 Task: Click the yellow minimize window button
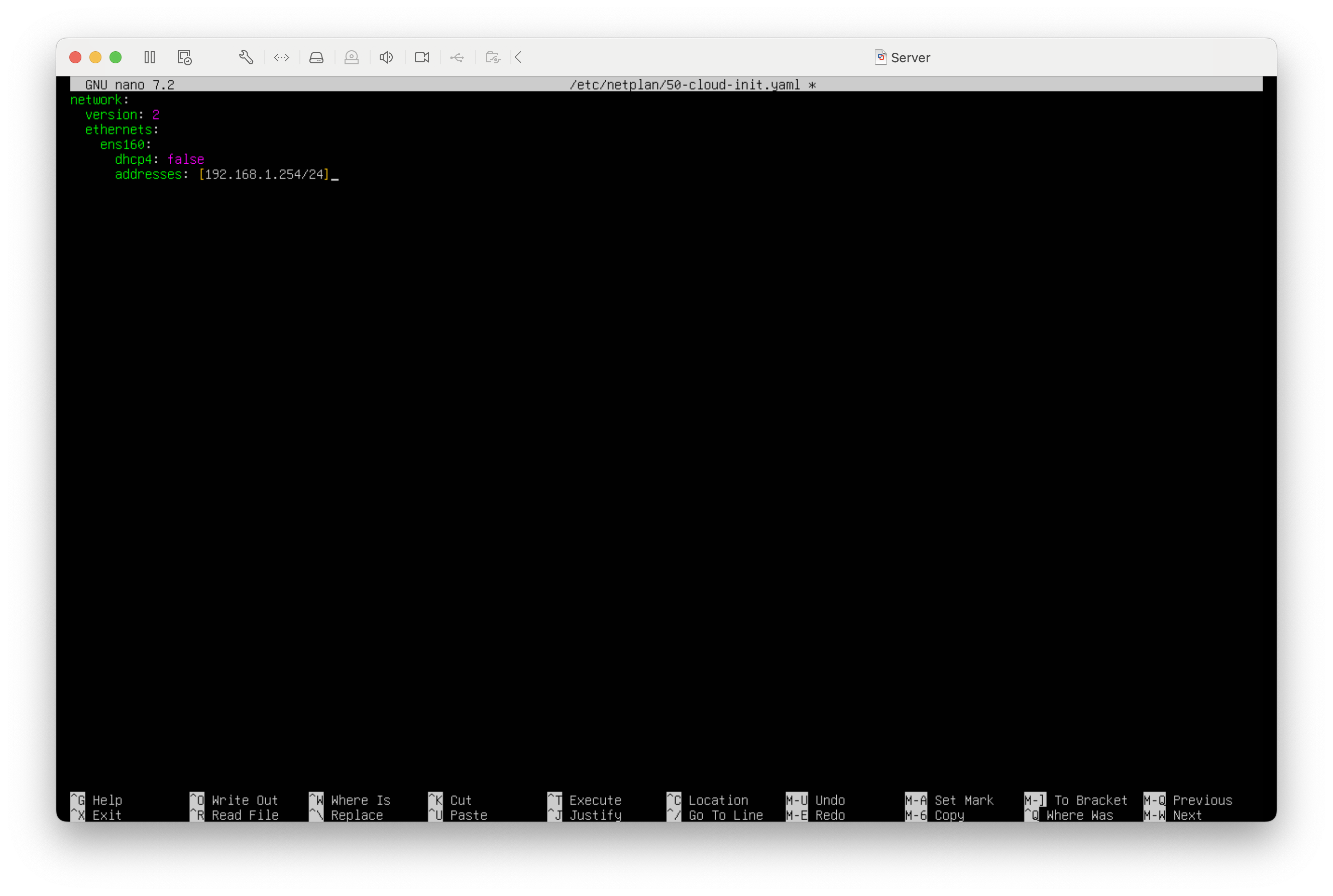click(x=95, y=57)
